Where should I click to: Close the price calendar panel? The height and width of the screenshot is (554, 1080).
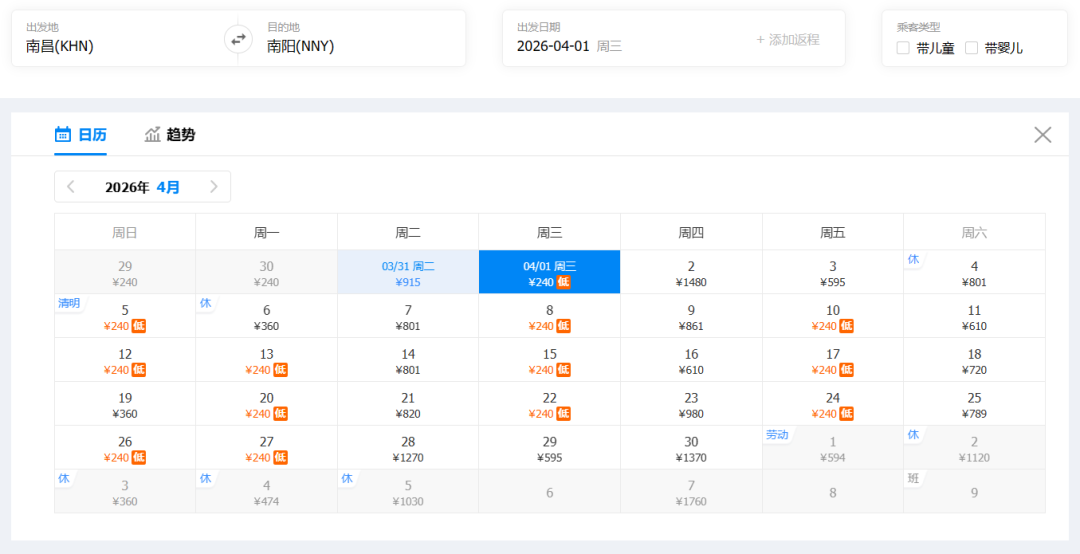point(1042,135)
